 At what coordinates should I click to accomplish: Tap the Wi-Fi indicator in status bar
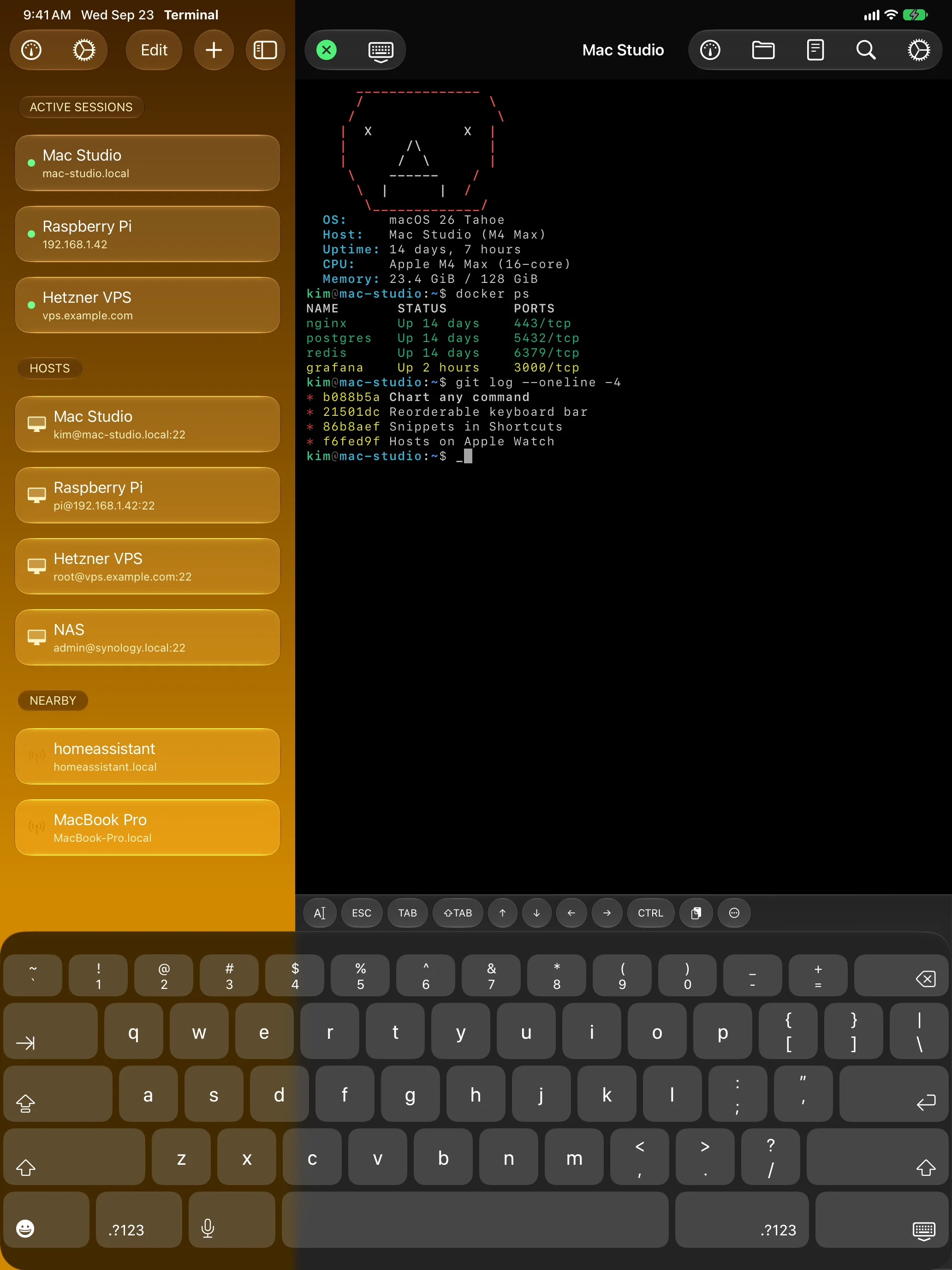pyautogui.click(x=891, y=15)
